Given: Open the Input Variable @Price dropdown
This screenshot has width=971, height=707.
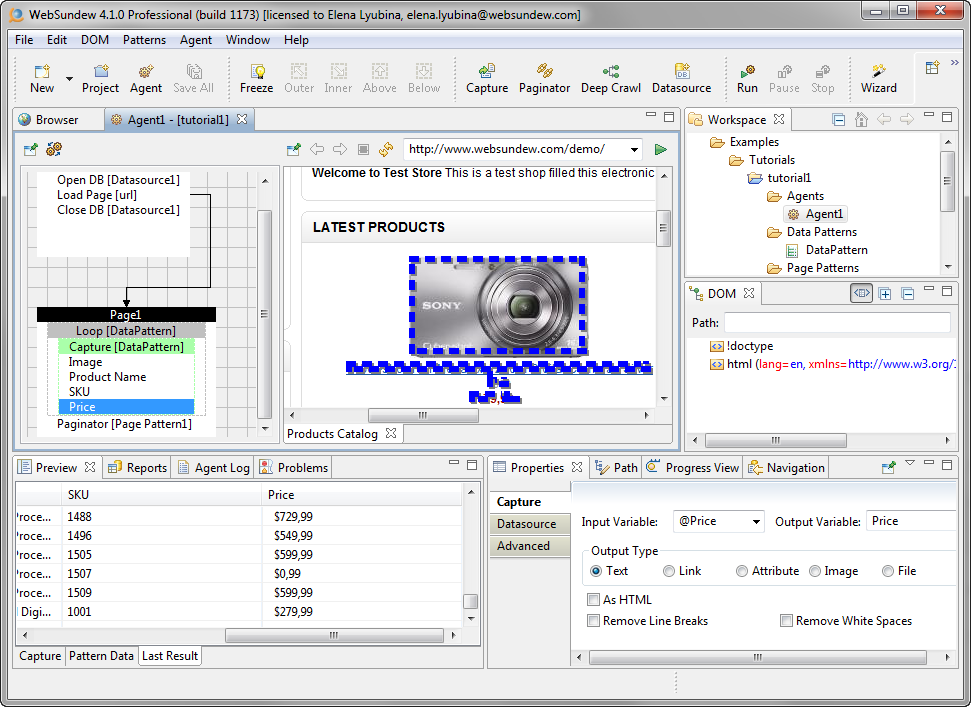Looking at the screenshot, I should (x=755, y=521).
